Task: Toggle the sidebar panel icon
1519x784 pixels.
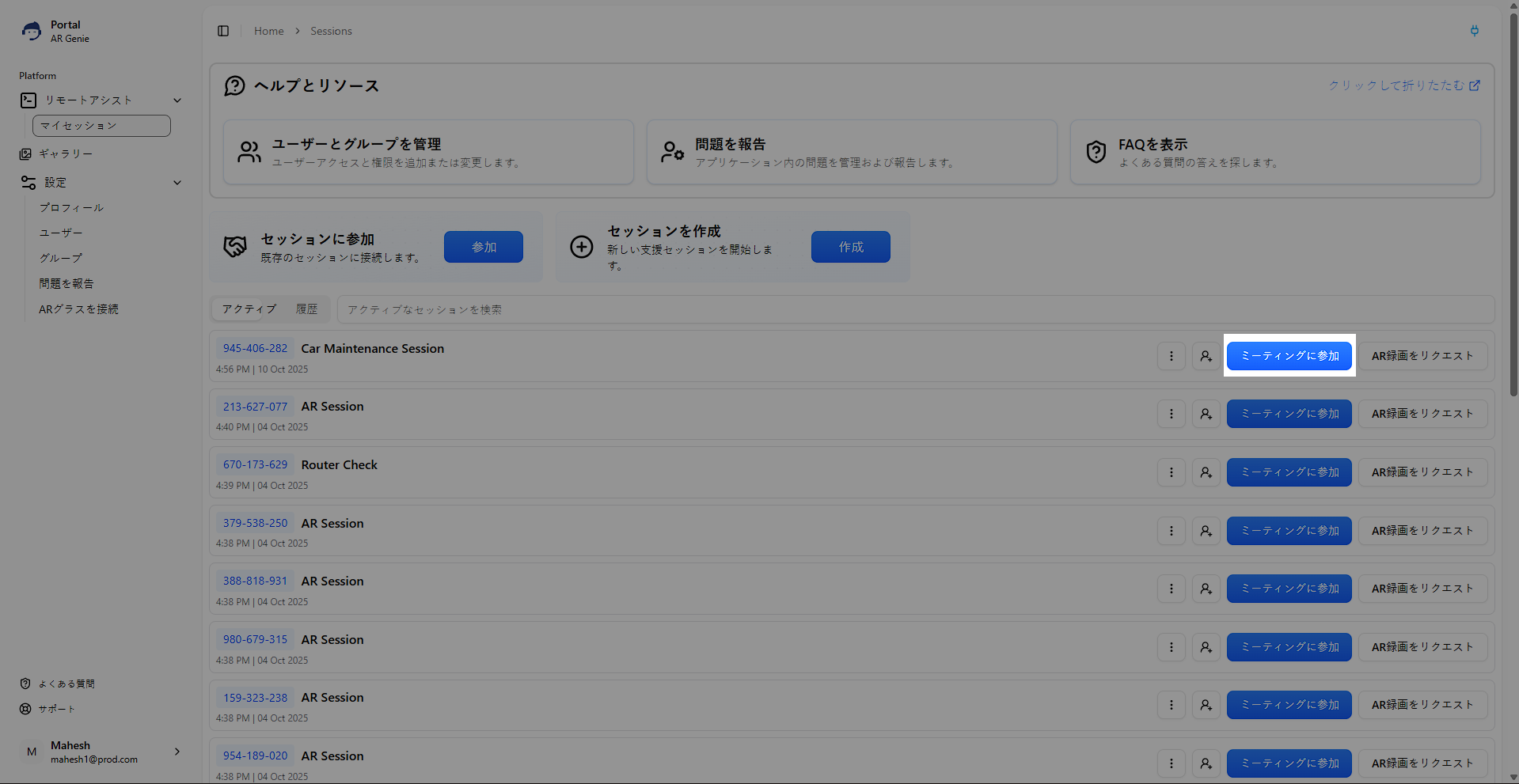Action: [x=223, y=31]
